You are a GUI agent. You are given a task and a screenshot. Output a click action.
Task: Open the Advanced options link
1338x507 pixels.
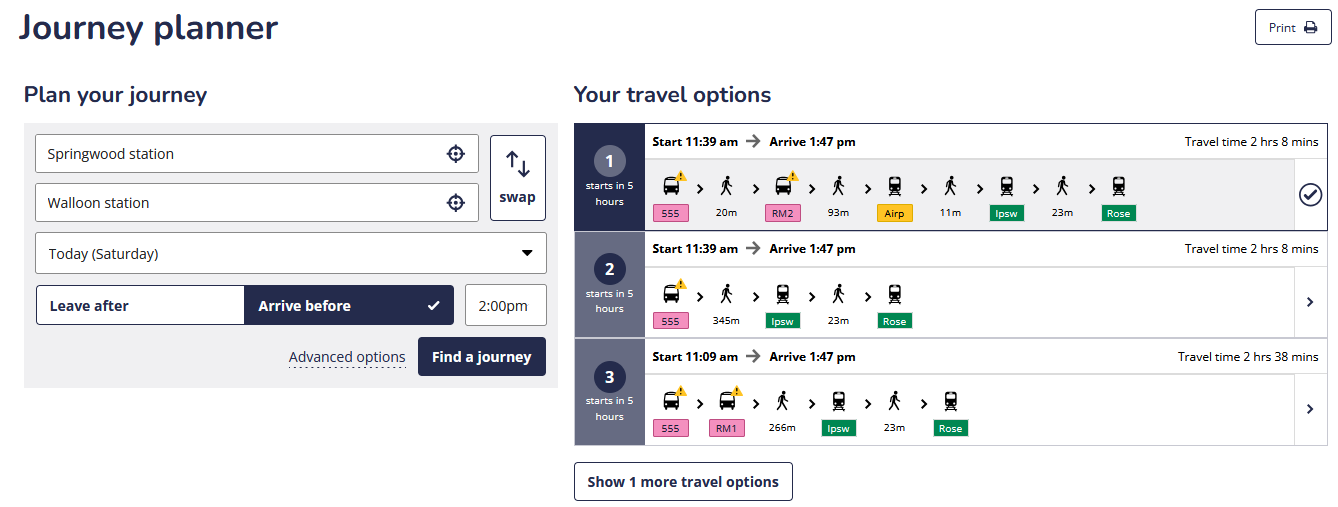pos(347,357)
